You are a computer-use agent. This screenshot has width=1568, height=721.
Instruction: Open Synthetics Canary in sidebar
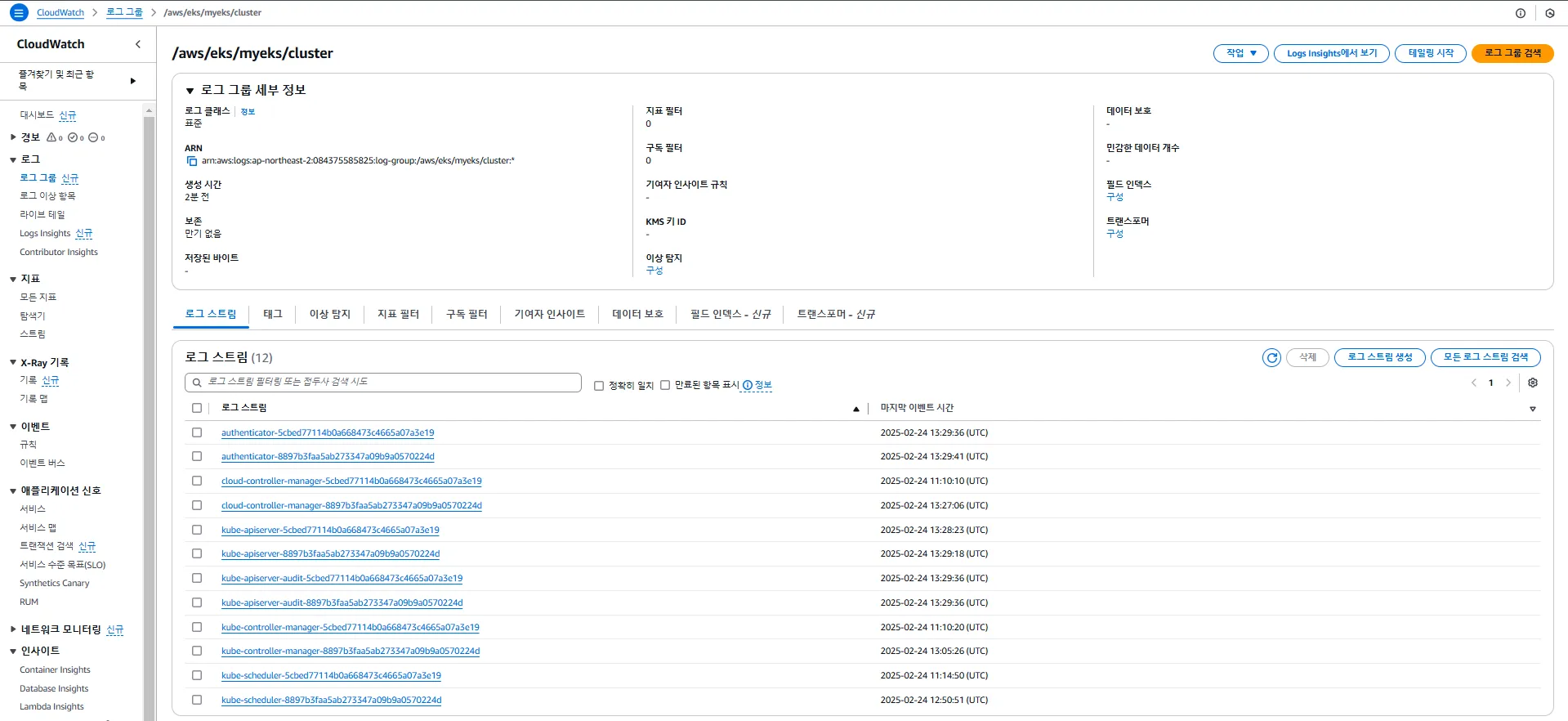point(55,584)
